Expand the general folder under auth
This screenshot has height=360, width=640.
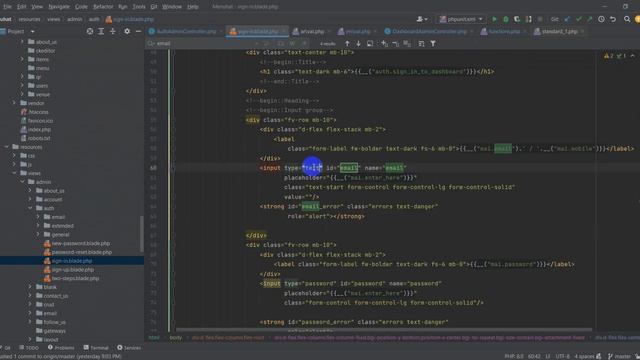(x=38, y=234)
